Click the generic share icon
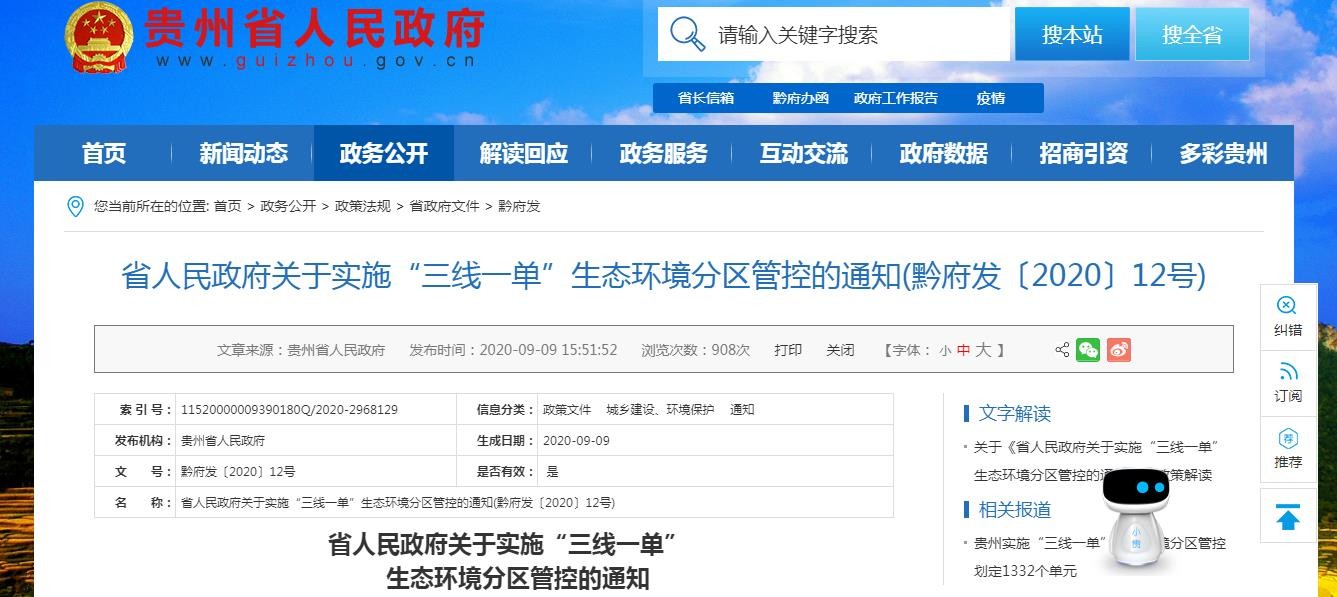Viewport: 1337px width, 597px height. pyautogui.click(x=1062, y=350)
